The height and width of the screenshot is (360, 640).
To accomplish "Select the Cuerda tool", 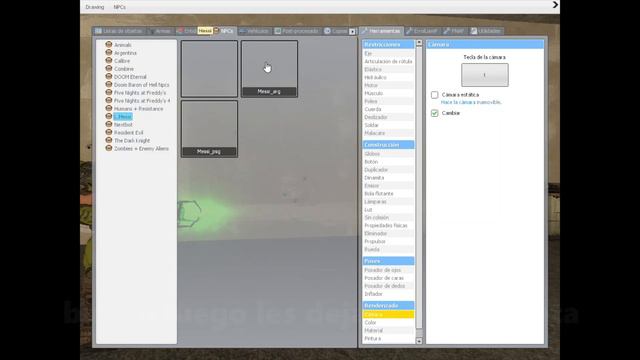I will (388, 109).
